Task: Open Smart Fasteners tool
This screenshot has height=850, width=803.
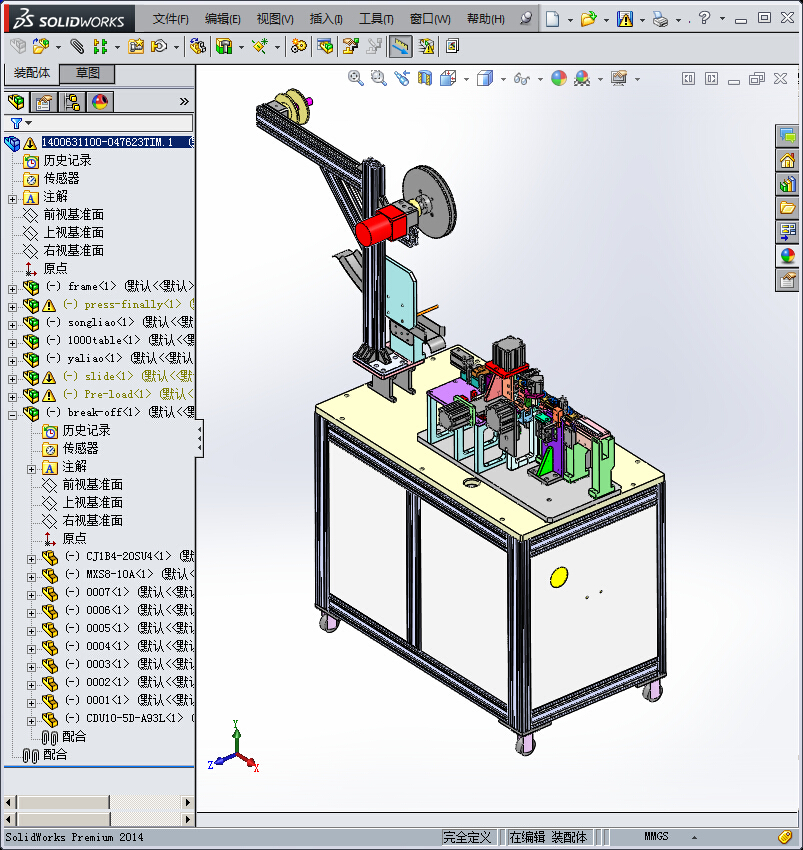Action: coord(136,47)
